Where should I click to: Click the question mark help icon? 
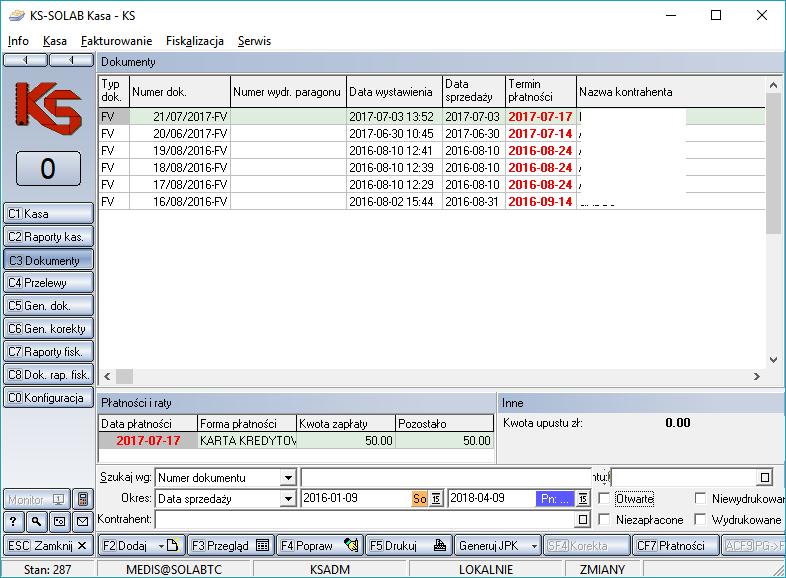point(13,522)
